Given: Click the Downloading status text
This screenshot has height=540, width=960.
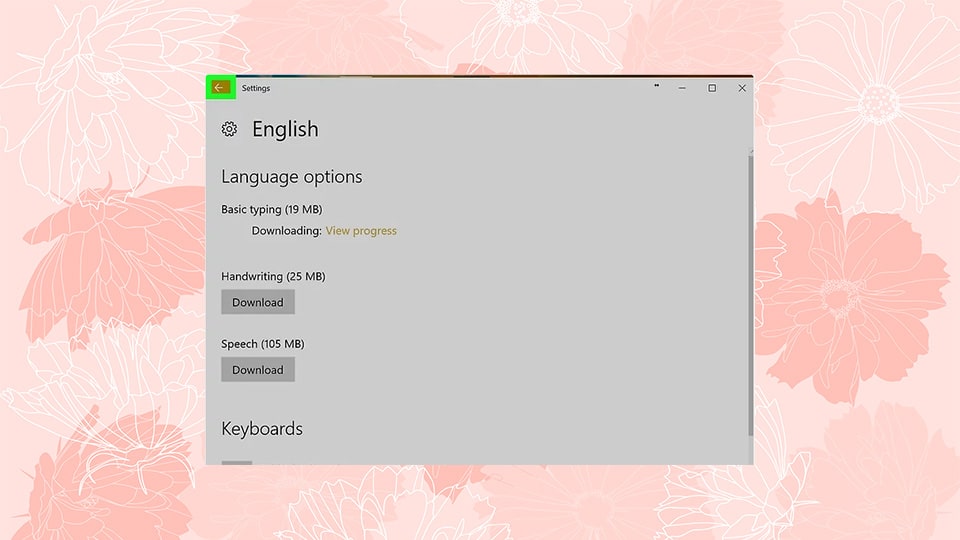Looking at the screenshot, I should click(x=286, y=231).
